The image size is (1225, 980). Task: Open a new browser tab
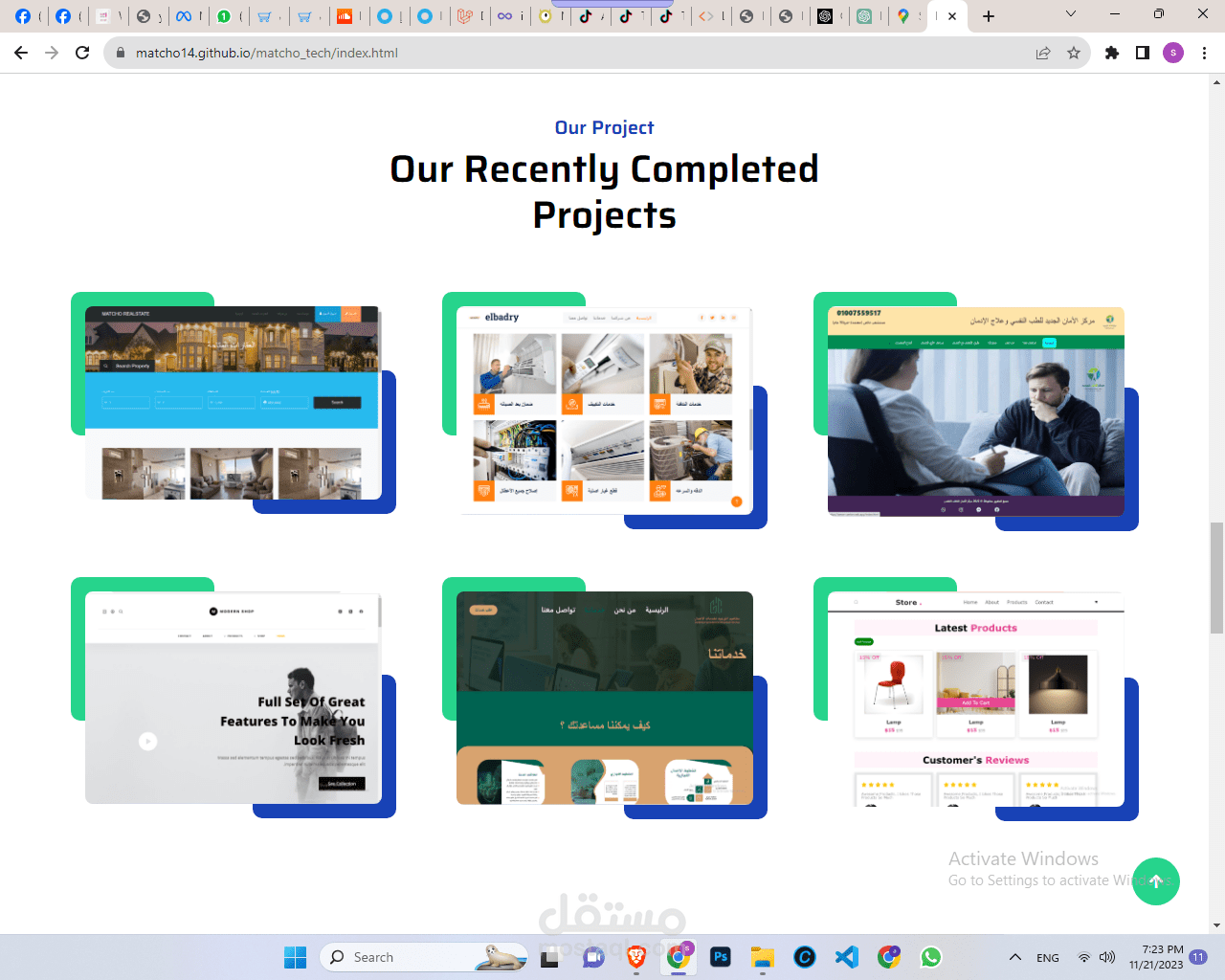click(989, 15)
